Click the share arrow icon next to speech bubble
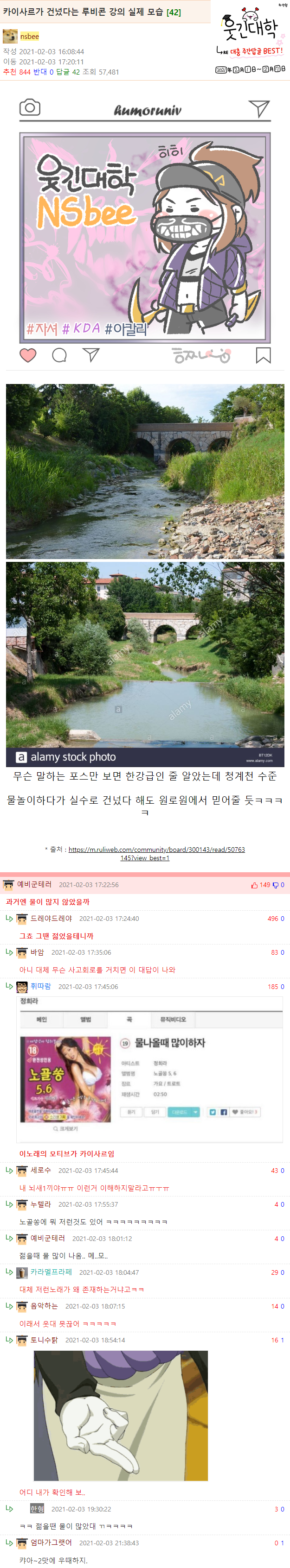The width and height of the screenshot is (290, 1568). 91,354
